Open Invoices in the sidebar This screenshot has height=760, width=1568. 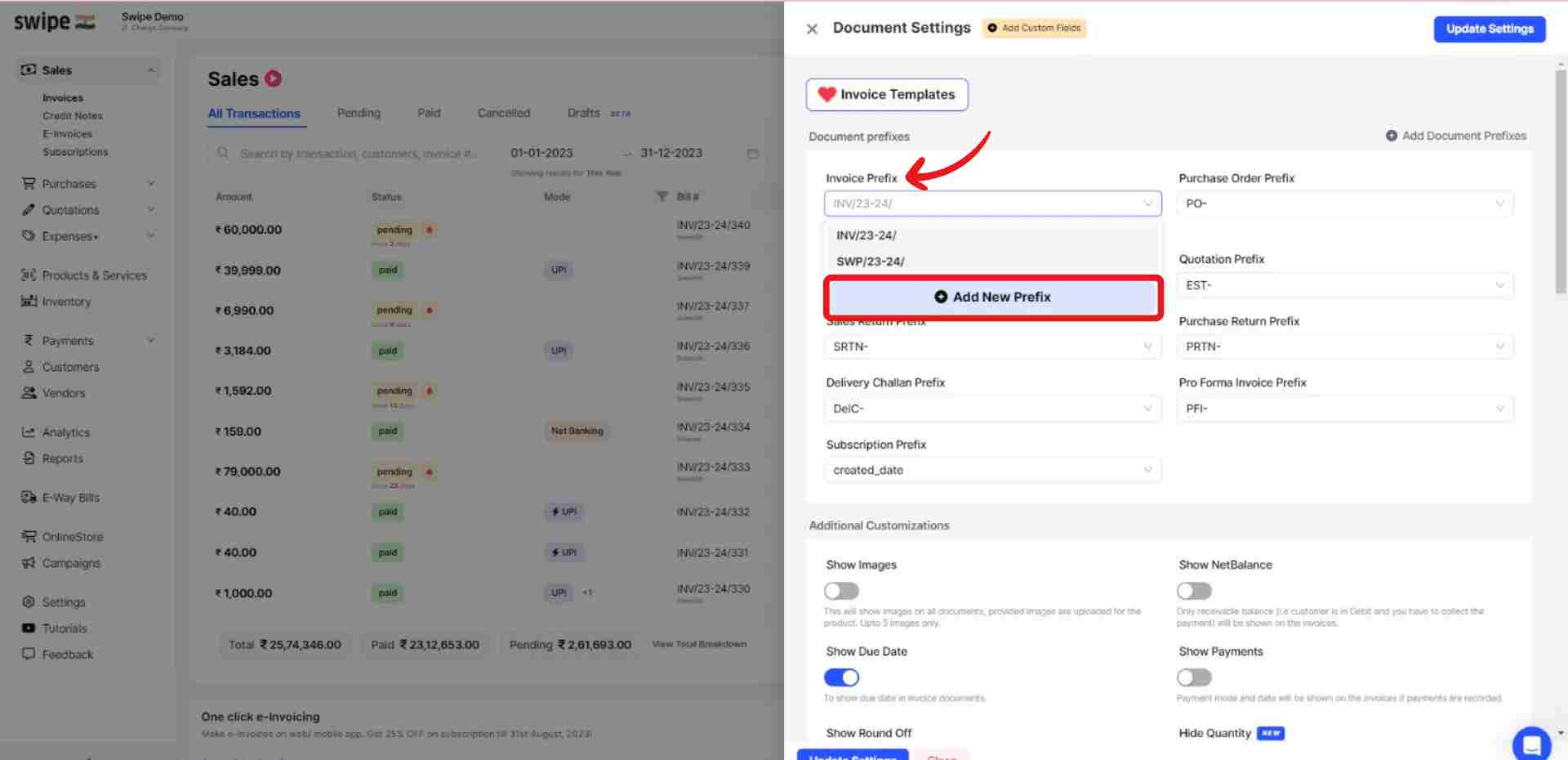tap(63, 98)
